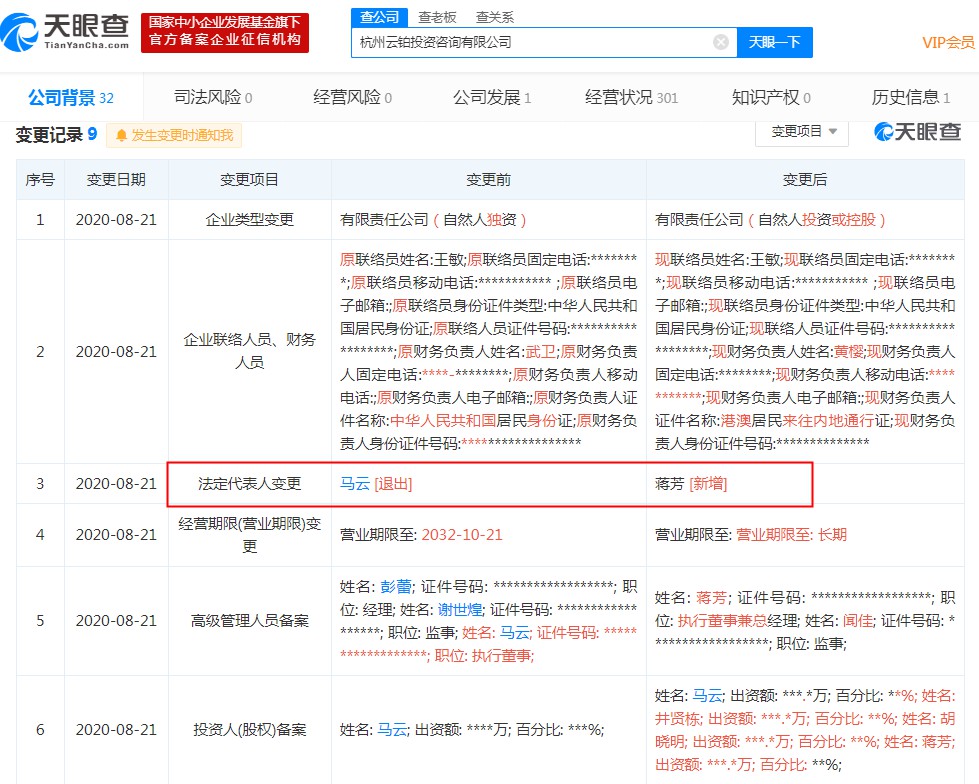Open 谢世煌 name link in row 5
This screenshot has width=979, height=784.
460,610
